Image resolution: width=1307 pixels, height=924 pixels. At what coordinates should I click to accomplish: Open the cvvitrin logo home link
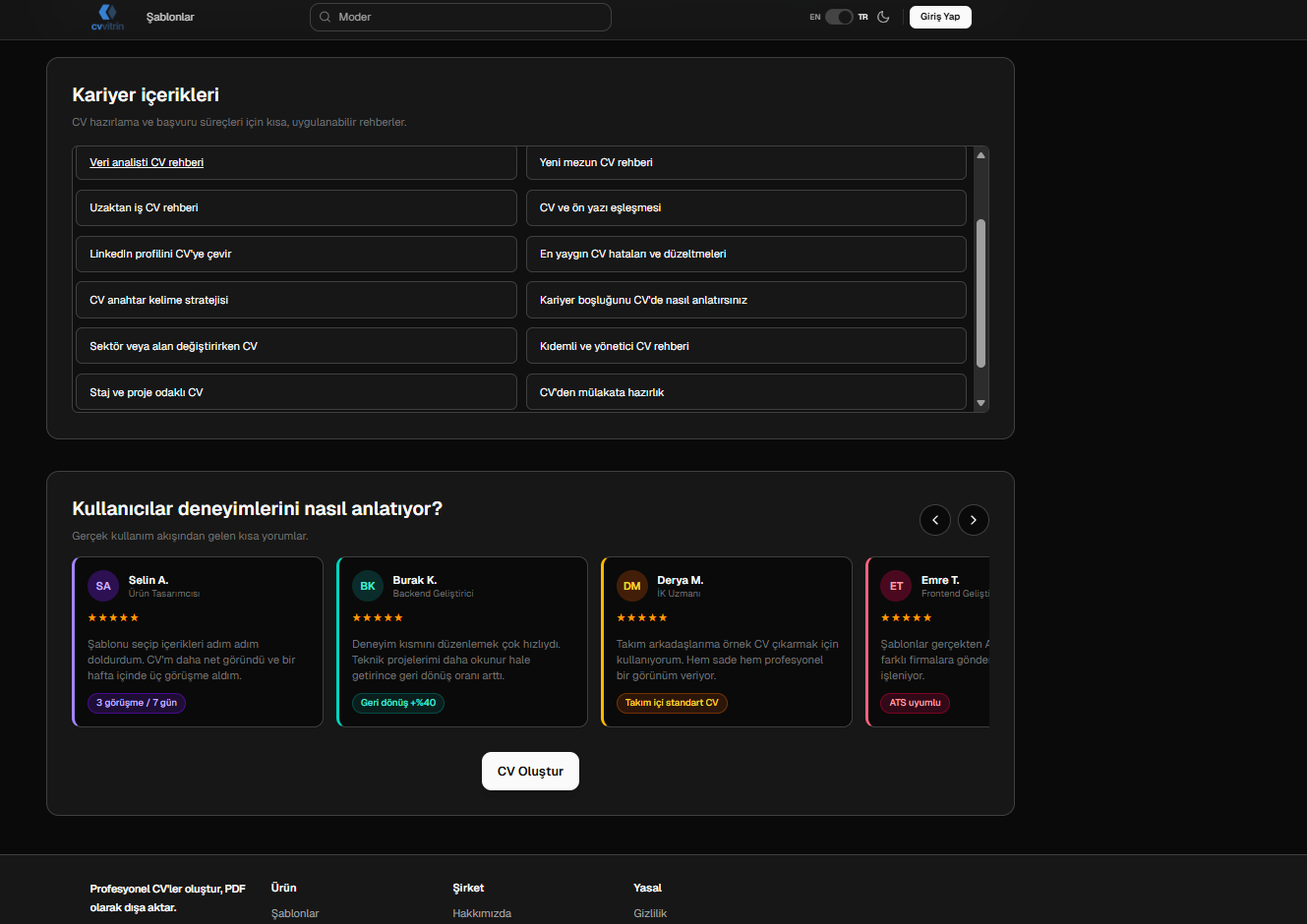(107, 17)
